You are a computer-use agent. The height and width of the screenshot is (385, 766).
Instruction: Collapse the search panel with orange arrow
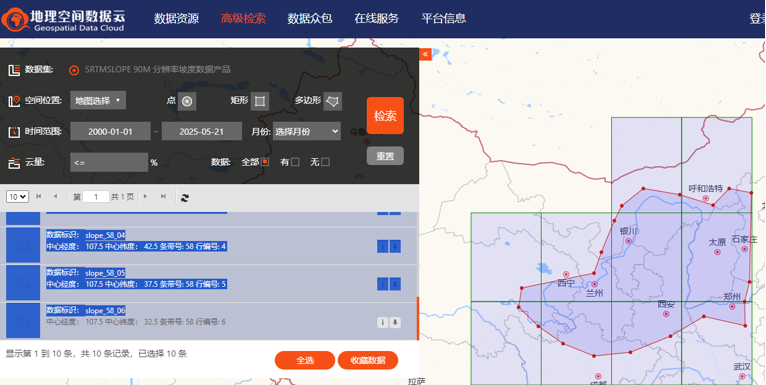426,54
